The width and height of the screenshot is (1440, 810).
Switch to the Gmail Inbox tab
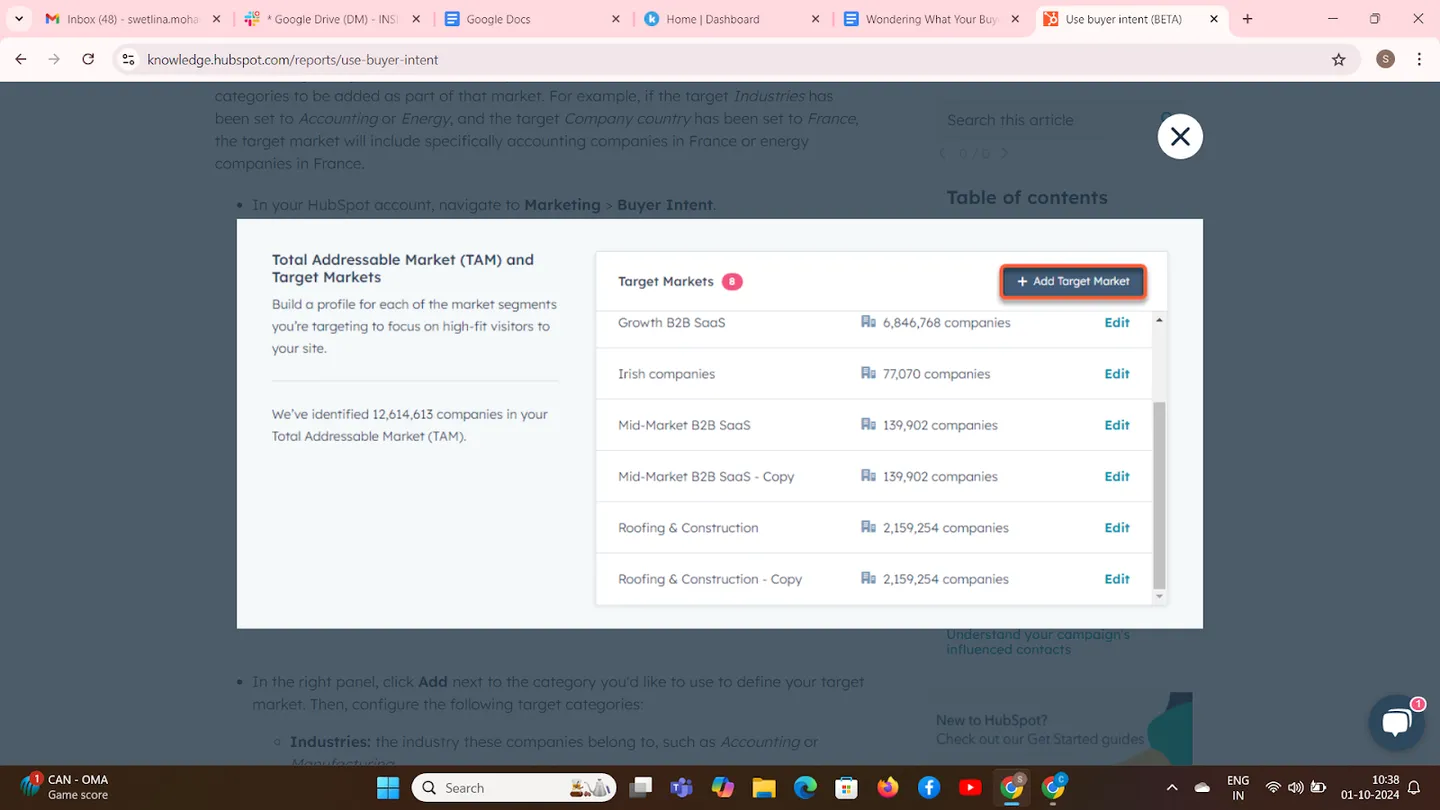[132, 19]
